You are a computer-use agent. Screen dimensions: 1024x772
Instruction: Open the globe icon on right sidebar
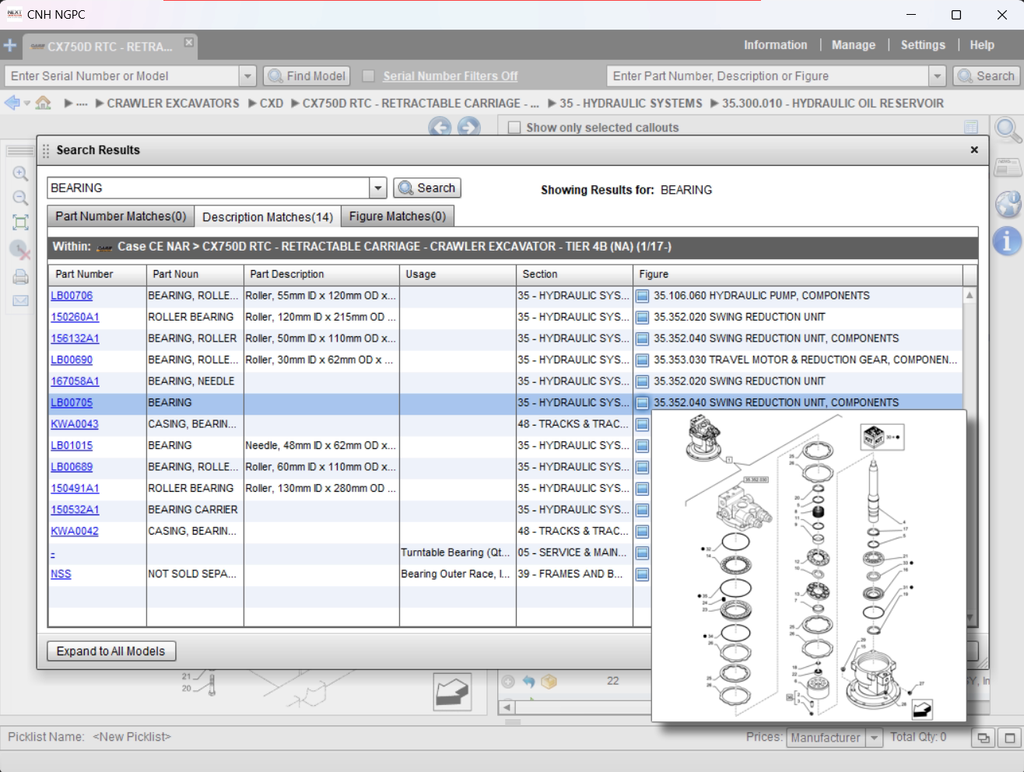[x=1008, y=204]
